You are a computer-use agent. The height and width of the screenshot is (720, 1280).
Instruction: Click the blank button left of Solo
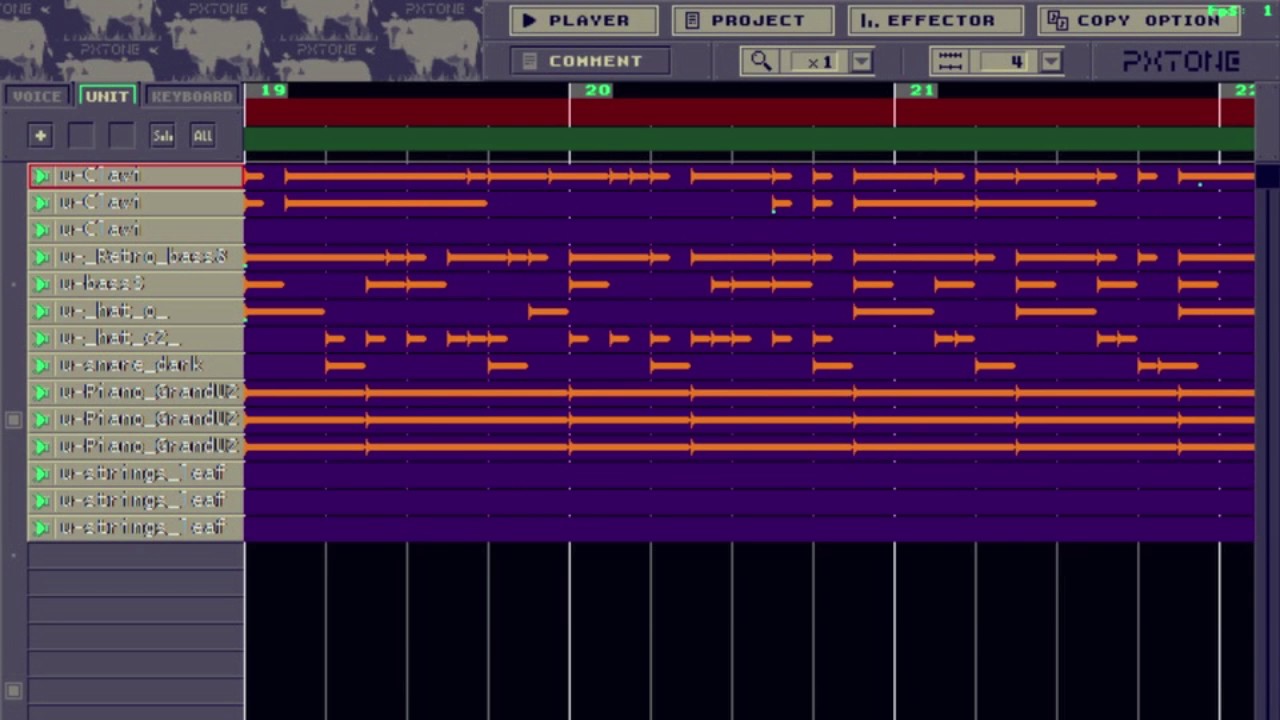tap(121, 135)
